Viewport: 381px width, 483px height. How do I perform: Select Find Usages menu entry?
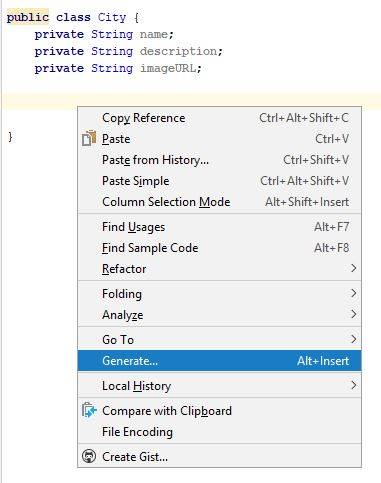pyautogui.click(x=219, y=227)
